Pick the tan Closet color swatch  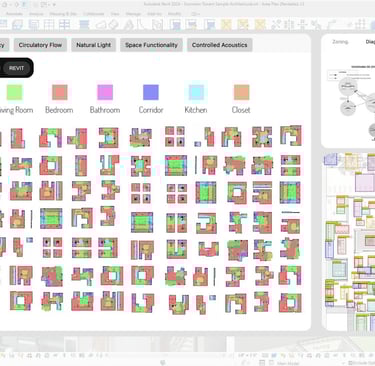pos(242,92)
